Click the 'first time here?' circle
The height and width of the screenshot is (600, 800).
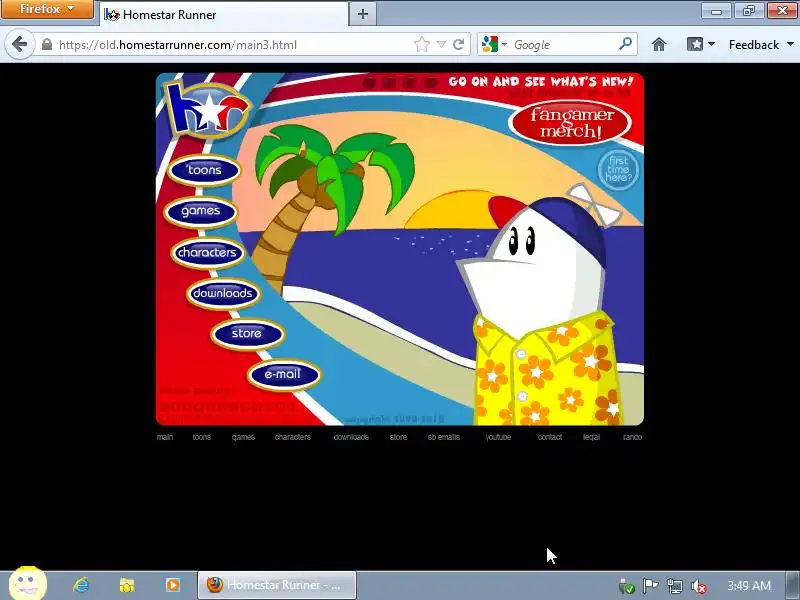618,169
